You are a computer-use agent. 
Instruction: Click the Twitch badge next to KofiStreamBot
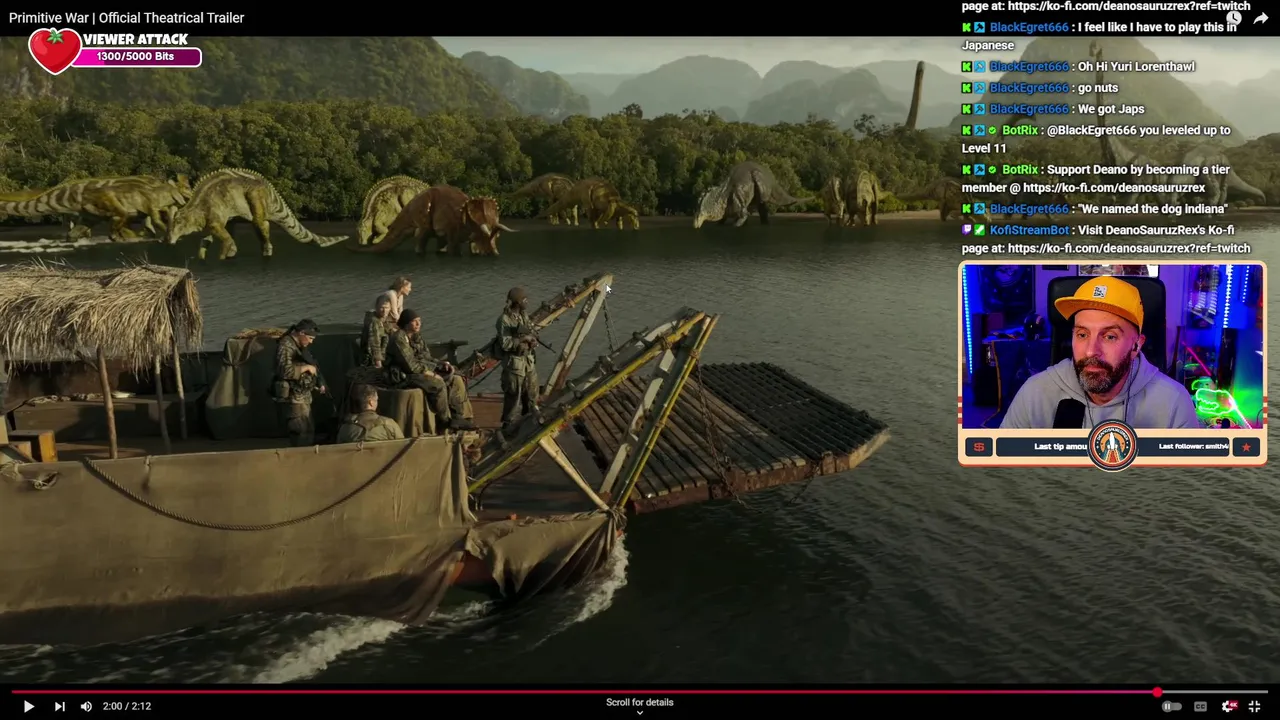click(967, 230)
